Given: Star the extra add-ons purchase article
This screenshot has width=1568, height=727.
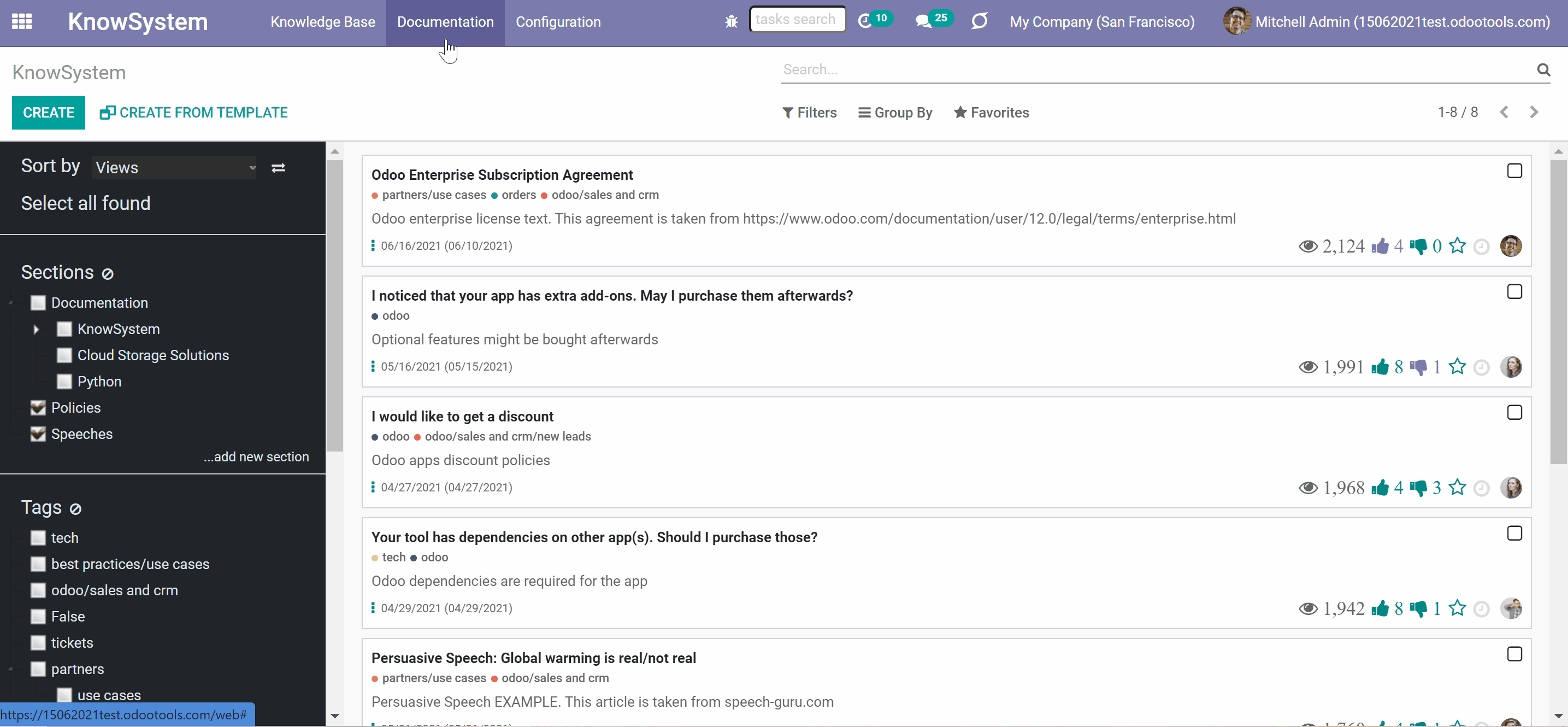Looking at the screenshot, I should 1457,366.
